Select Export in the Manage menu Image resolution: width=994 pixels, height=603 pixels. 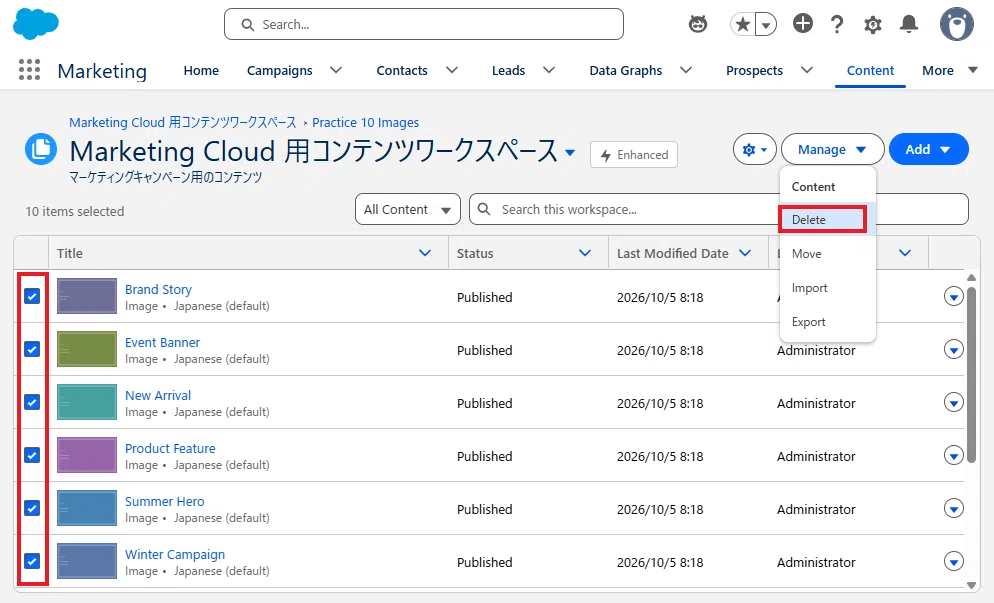click(808, 321)
